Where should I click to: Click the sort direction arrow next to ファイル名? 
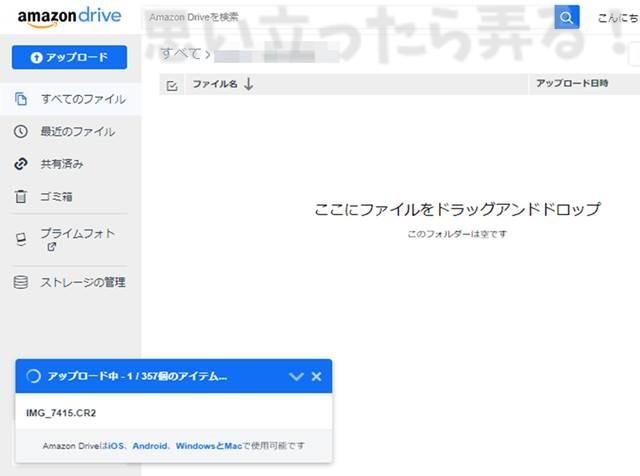pyautogui.click(x=249, y=84)
